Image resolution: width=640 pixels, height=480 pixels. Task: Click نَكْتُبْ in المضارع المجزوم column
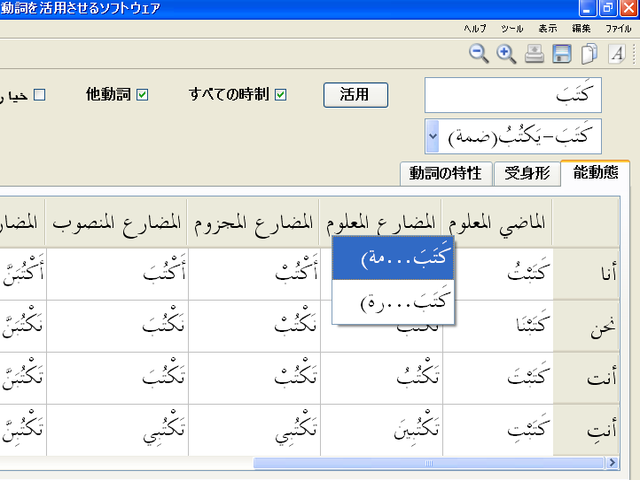tap(255, 327)
